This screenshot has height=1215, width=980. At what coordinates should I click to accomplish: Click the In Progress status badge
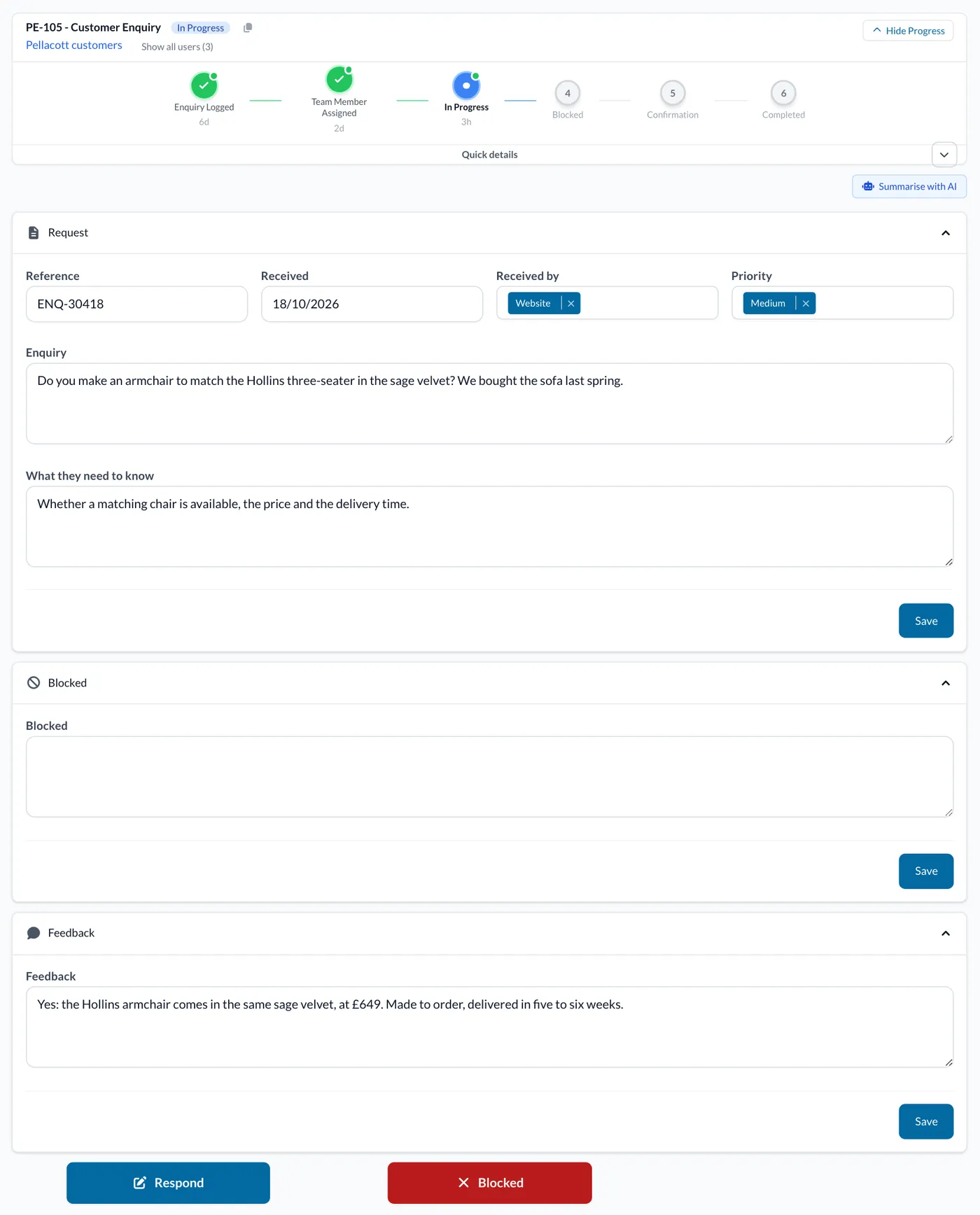(x=200, y=28)
